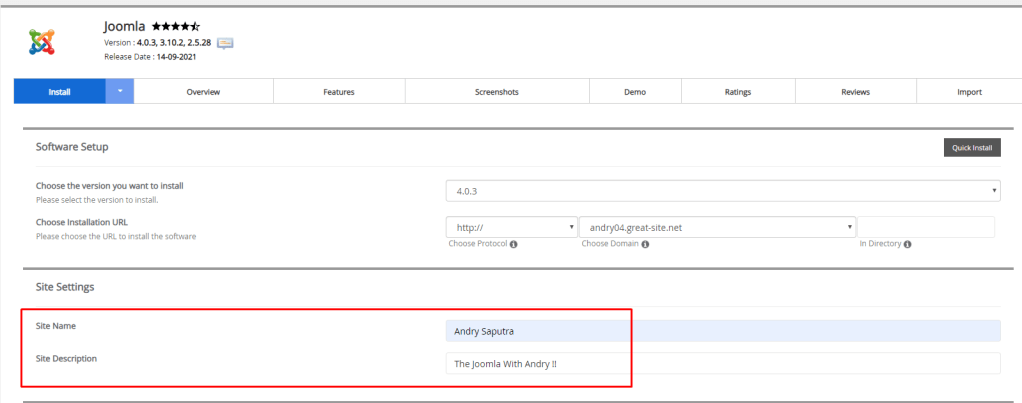Click the Site Name input field
This screenshot has width=1022, height=403.
[x=722, y=331]
